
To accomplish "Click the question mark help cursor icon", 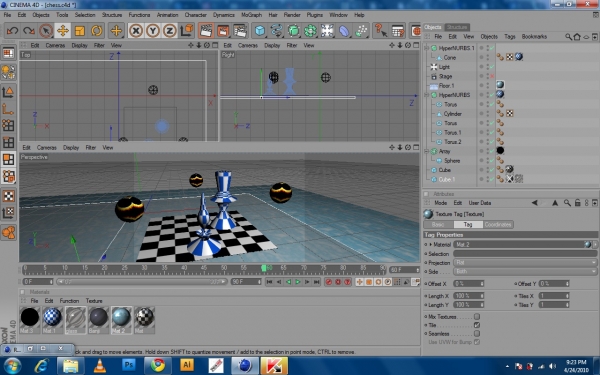I will tap(380, 31).
